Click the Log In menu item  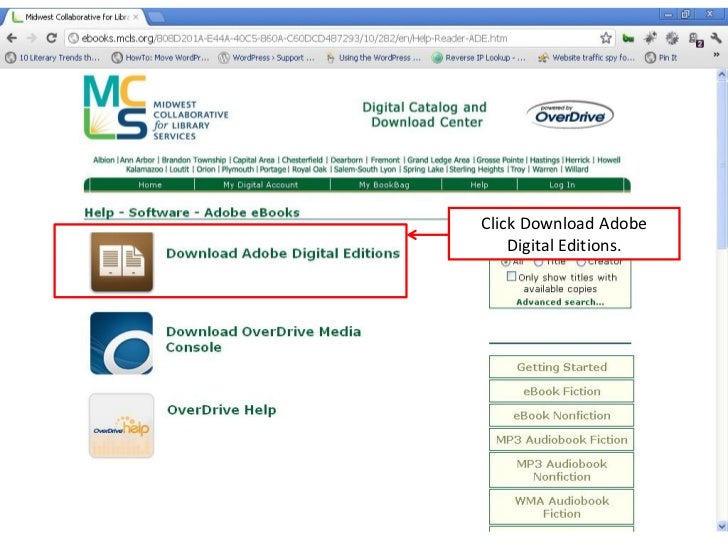pos(562,185)
